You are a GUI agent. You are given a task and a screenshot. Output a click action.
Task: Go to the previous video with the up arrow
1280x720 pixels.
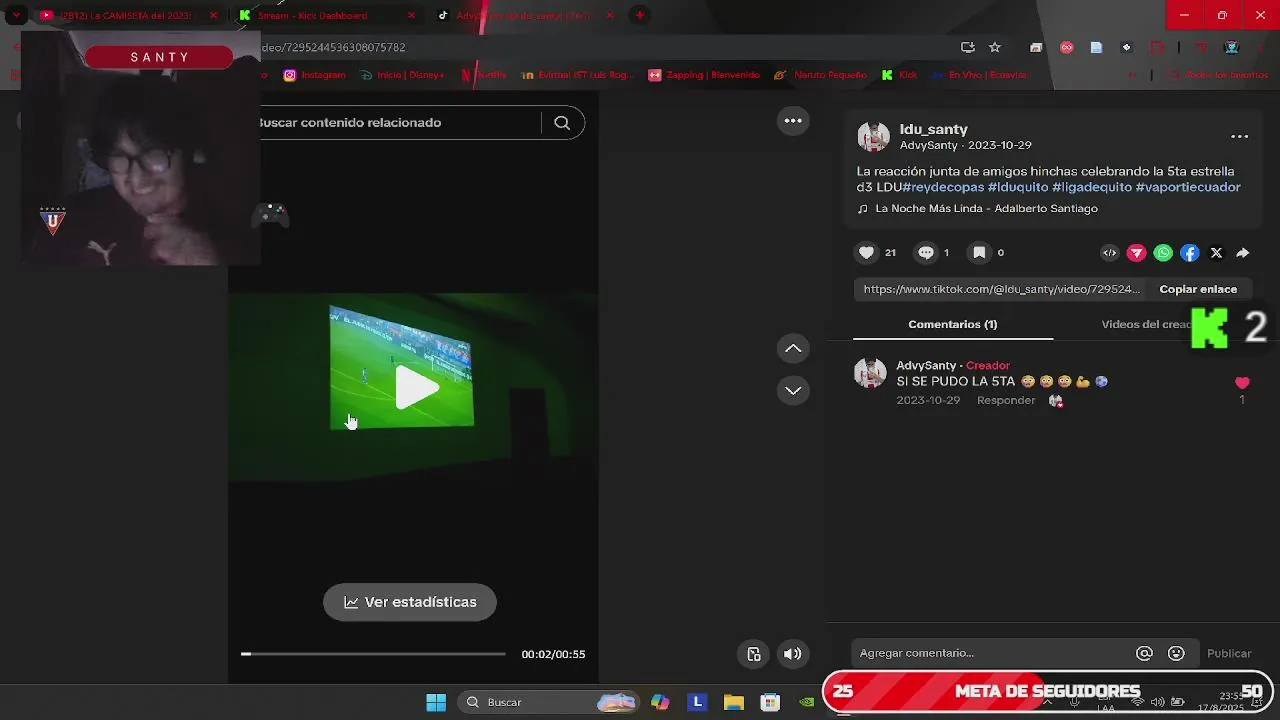pyautogui.click(x=793, y=348)
